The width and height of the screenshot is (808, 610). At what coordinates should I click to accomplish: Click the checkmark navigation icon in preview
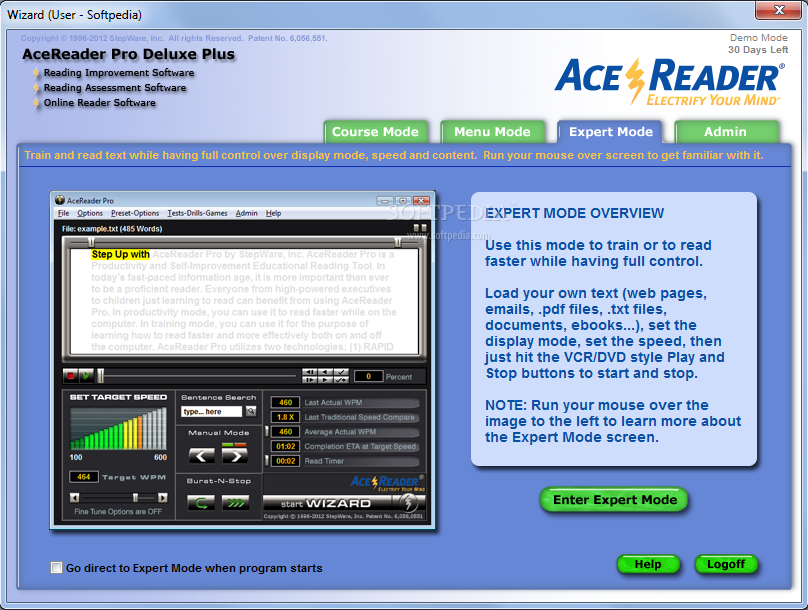(x=341, y=371)
